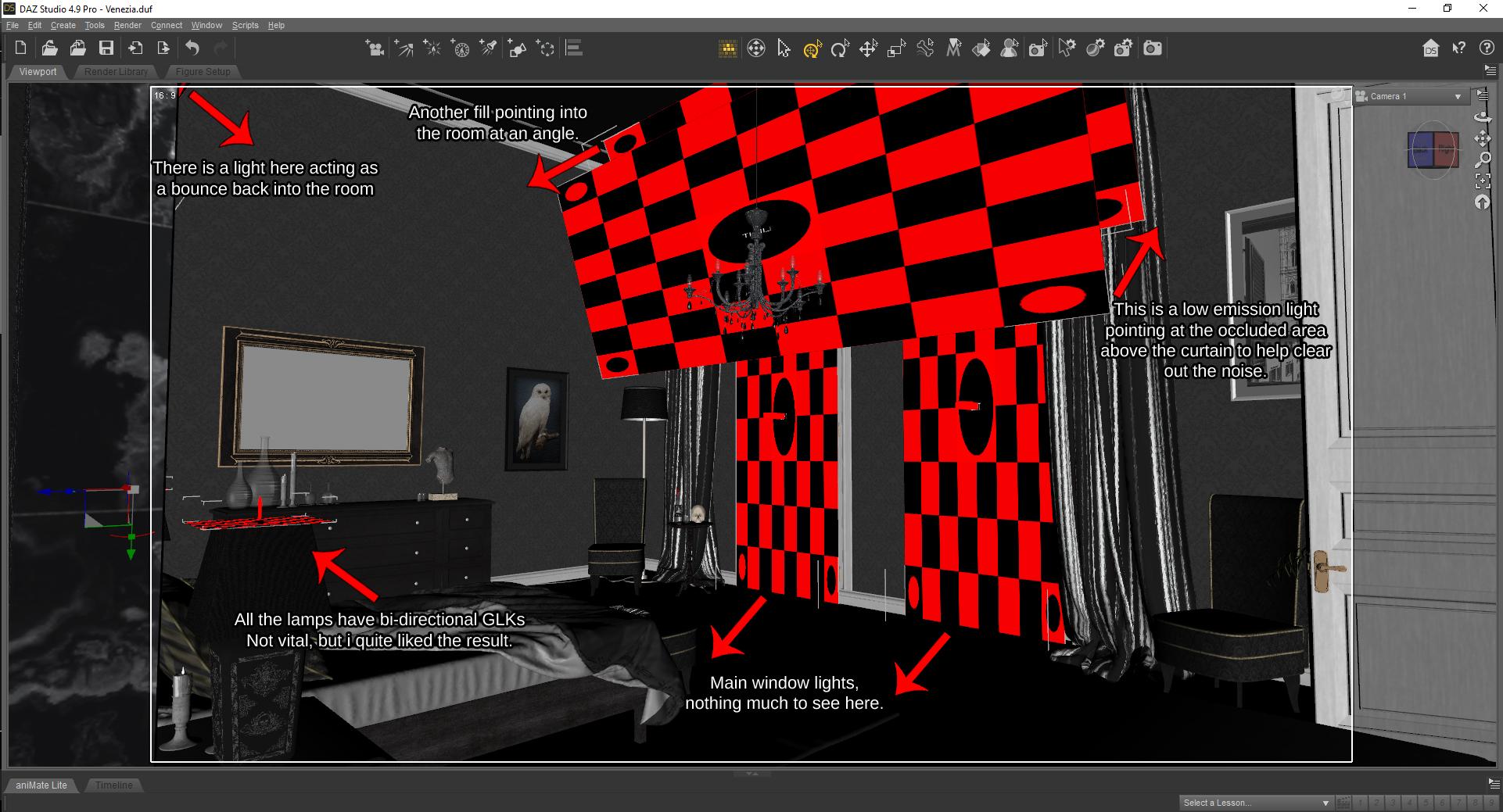The image size is (1503, 812).
Task: Switch to the Viewport tab
Action: pyautogui.click(x=38, y=71)
